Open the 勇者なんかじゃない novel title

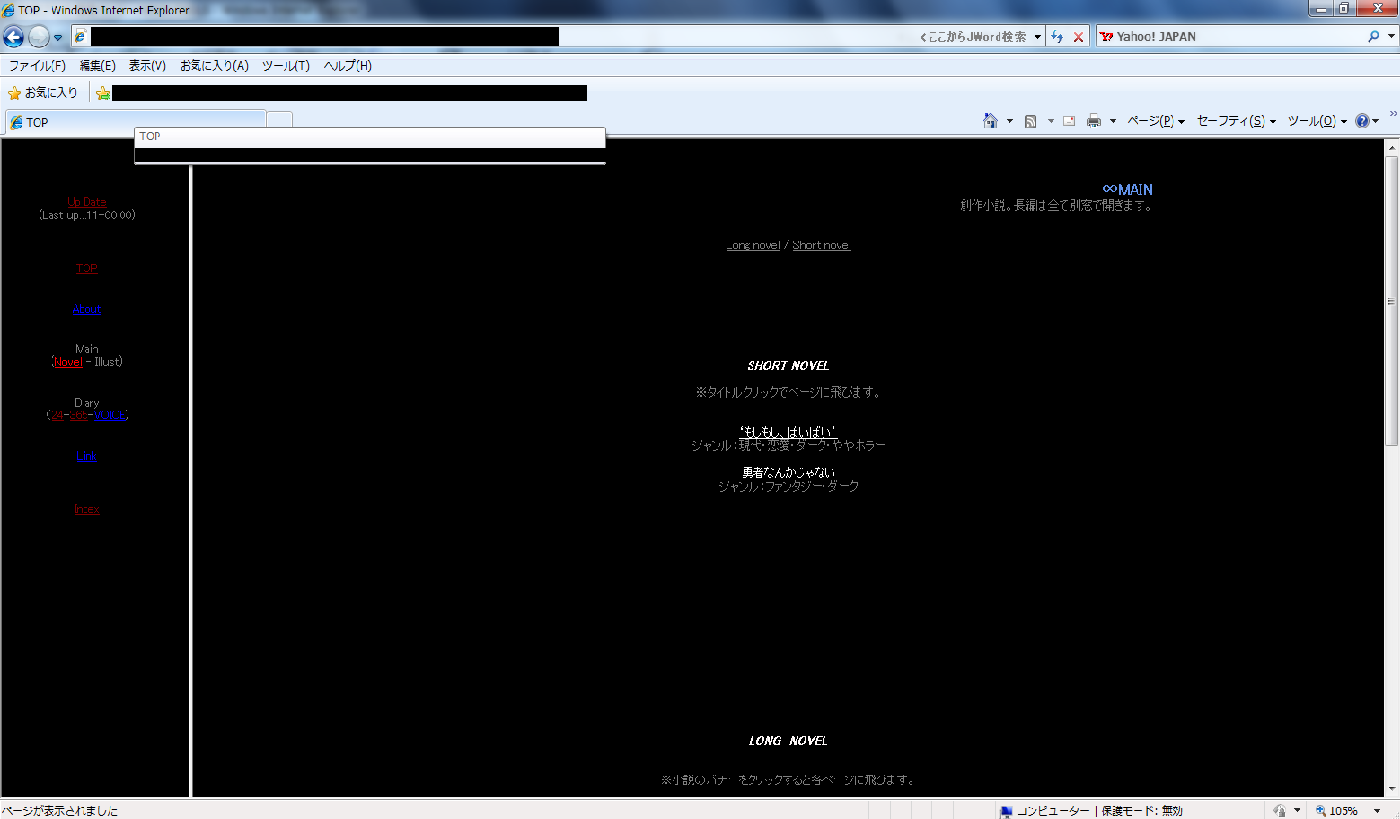[x=788, y=472]
